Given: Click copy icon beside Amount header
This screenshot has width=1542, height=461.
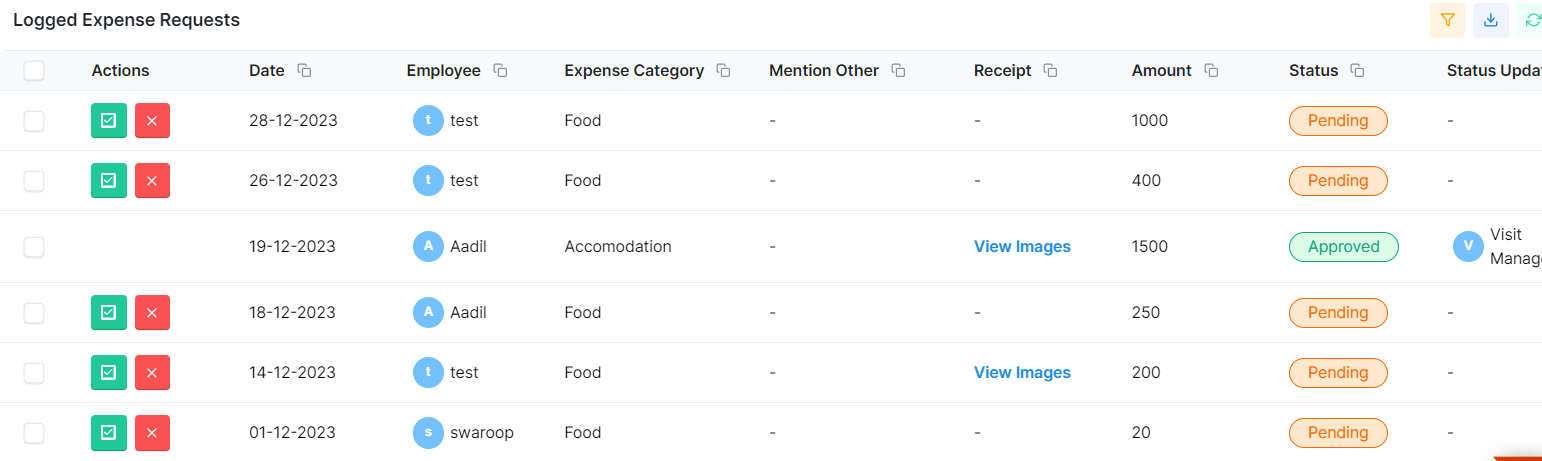Looking at the screenshot, I should coord(1211,71).
